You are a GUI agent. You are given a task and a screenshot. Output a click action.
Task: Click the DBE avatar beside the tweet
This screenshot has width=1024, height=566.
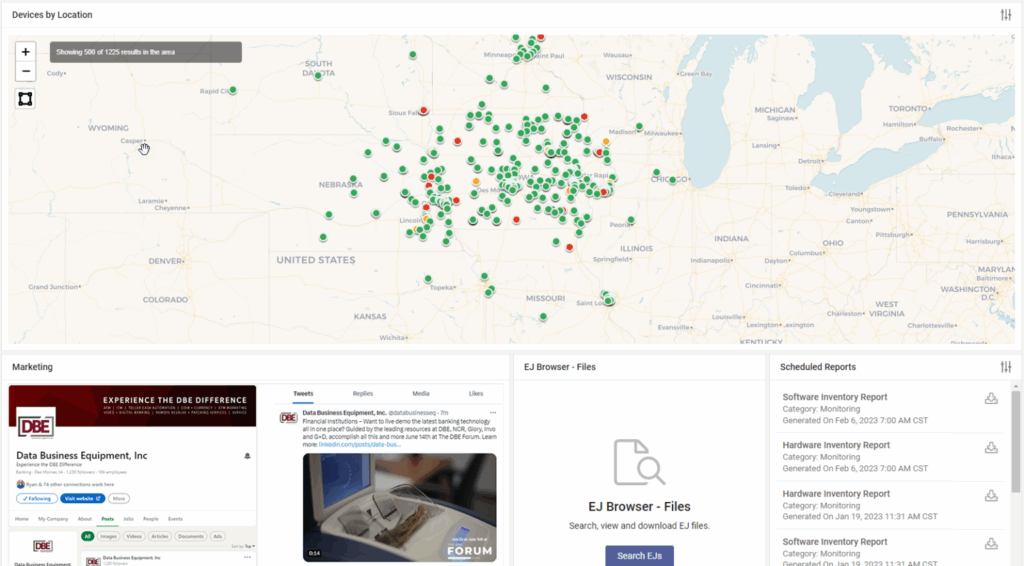[289, 418]
